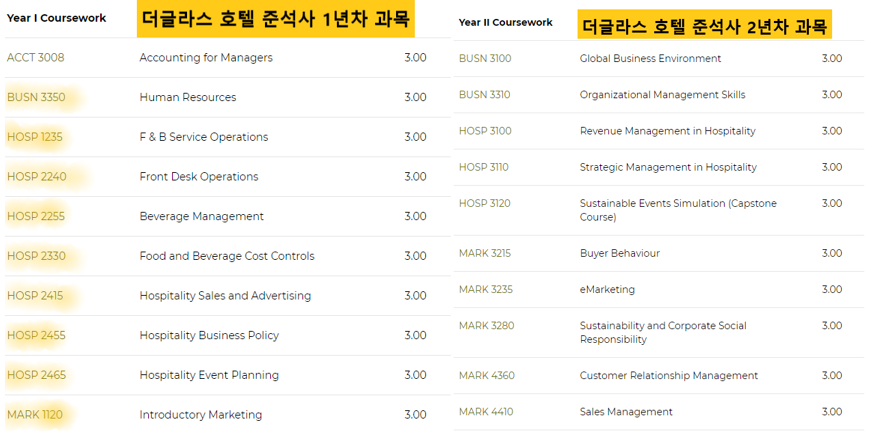
Task: Select Global Business Environment text
Action: [651, 58]
